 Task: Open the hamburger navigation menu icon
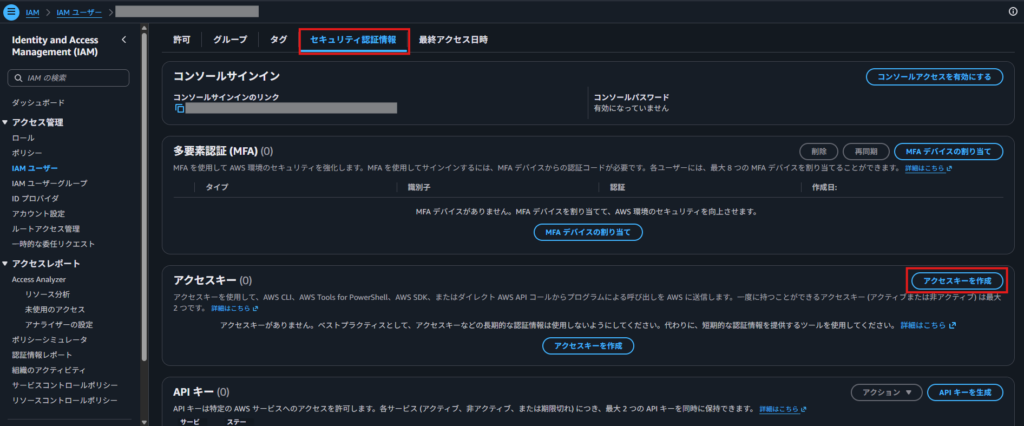[12, 12]
